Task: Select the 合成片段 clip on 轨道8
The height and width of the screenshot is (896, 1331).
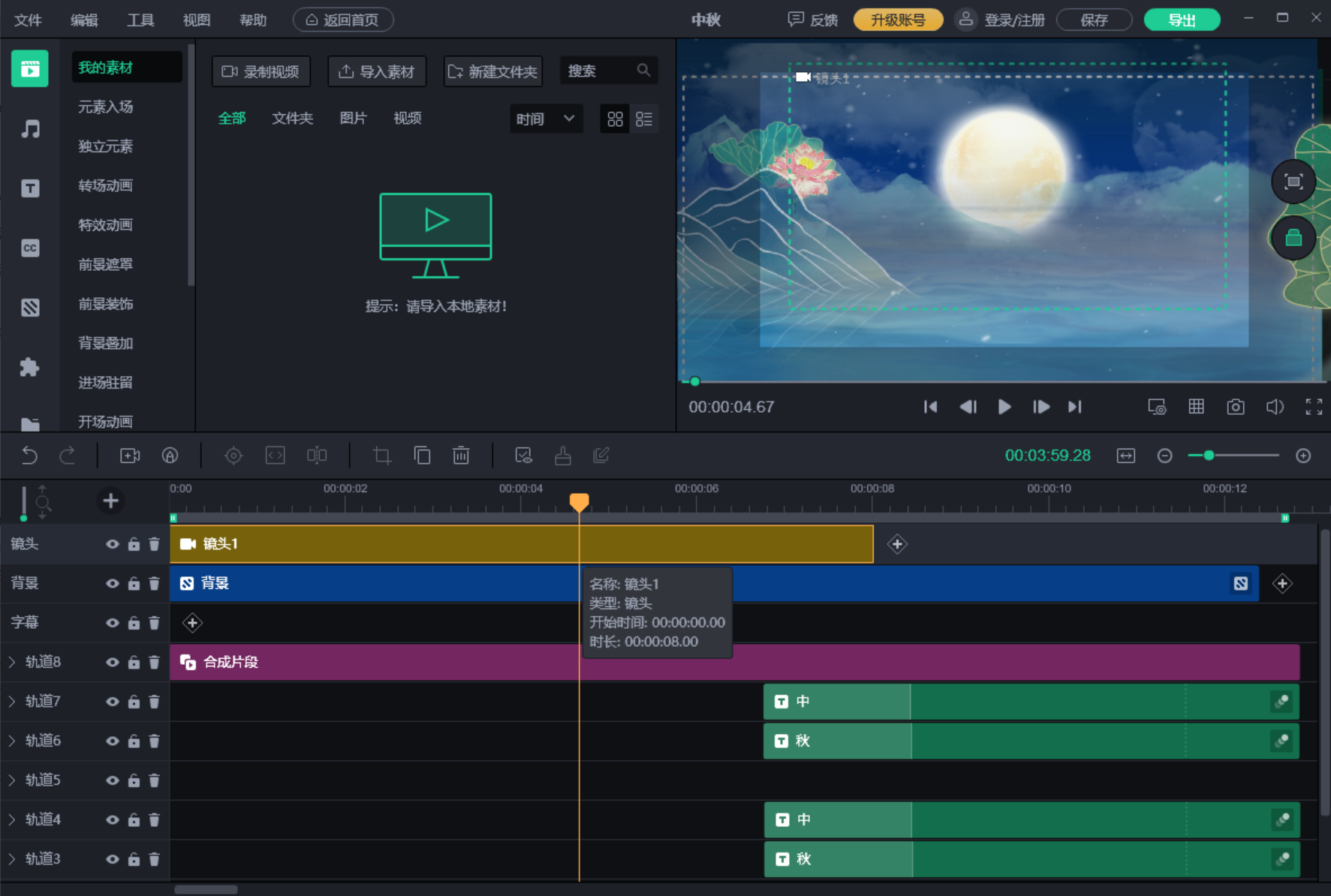Action: [x=734, y=662]
